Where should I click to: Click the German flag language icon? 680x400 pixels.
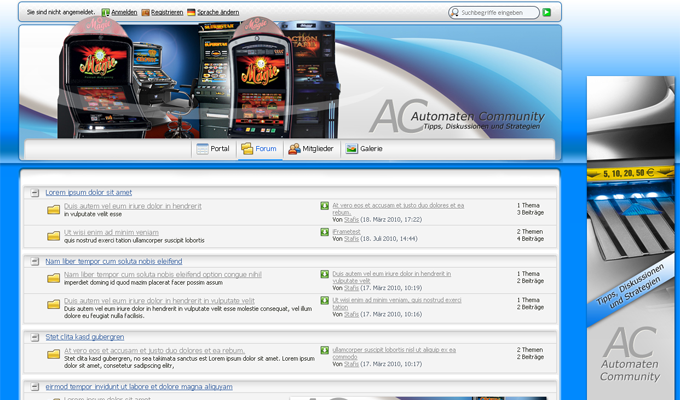click(x=191, y=12)
